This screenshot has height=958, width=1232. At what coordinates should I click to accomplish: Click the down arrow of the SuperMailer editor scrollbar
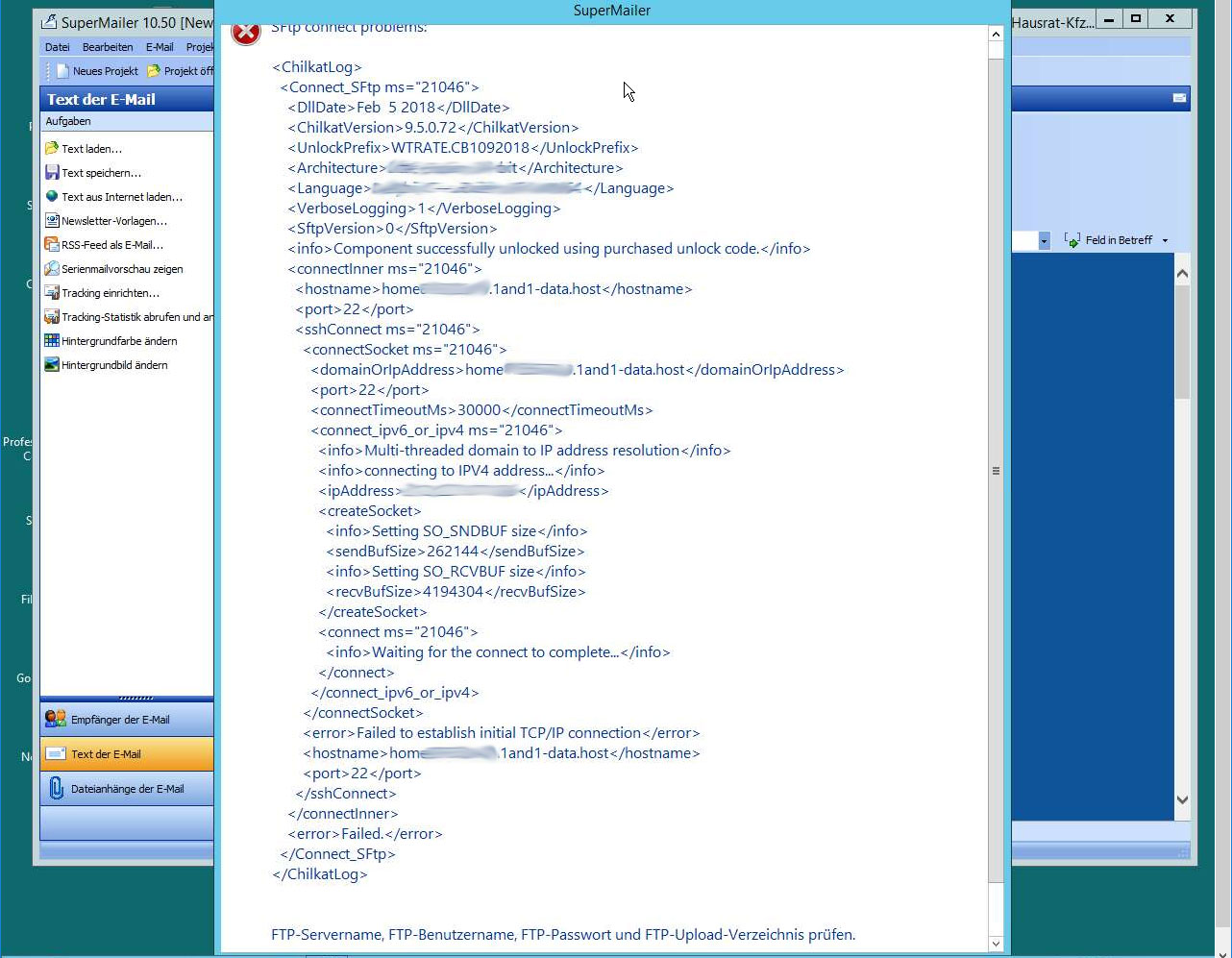pyautogui.click(x=1182, y=799)
